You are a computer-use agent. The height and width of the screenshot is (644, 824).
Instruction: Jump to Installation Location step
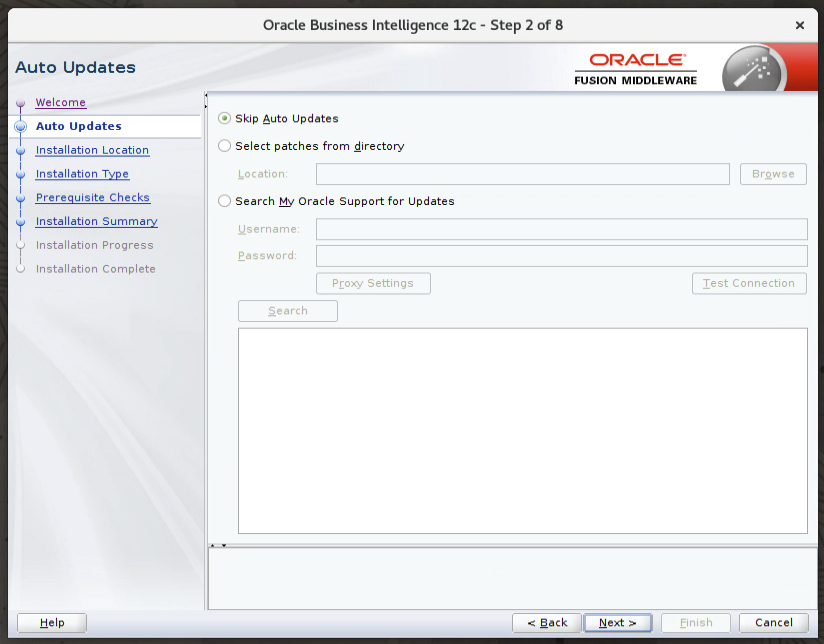point(92,150)
